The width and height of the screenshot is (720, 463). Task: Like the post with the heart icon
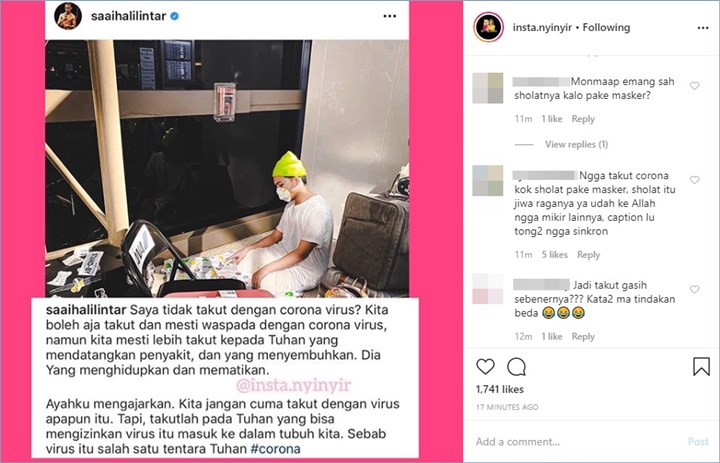pyautogui.click(x=485, y=367)
